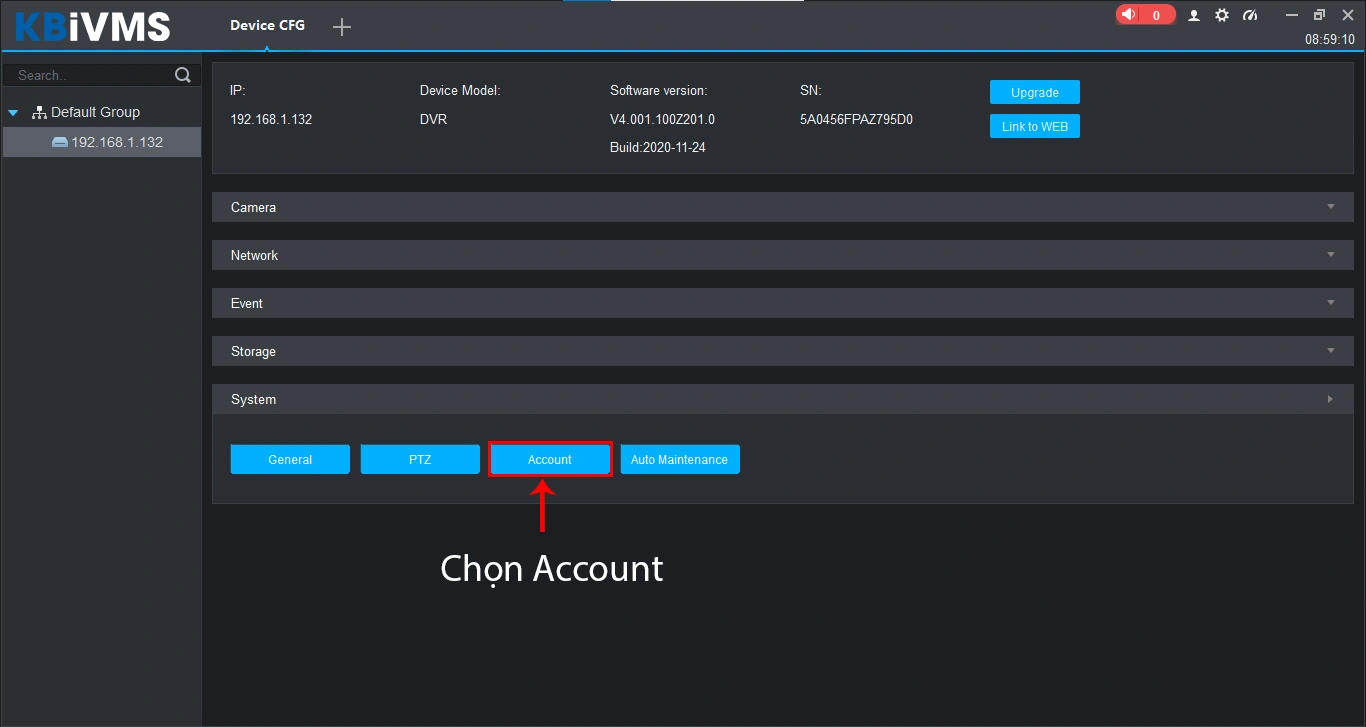The image size is (1366, 727).
Task: Switch to the Device CFG tab
Action: (267, 25)
